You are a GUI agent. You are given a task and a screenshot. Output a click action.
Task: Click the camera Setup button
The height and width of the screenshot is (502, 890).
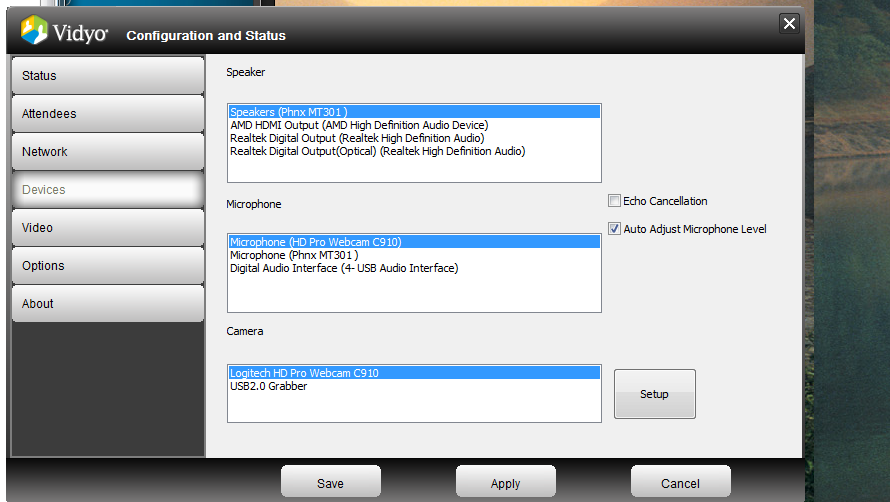[654, 394]
